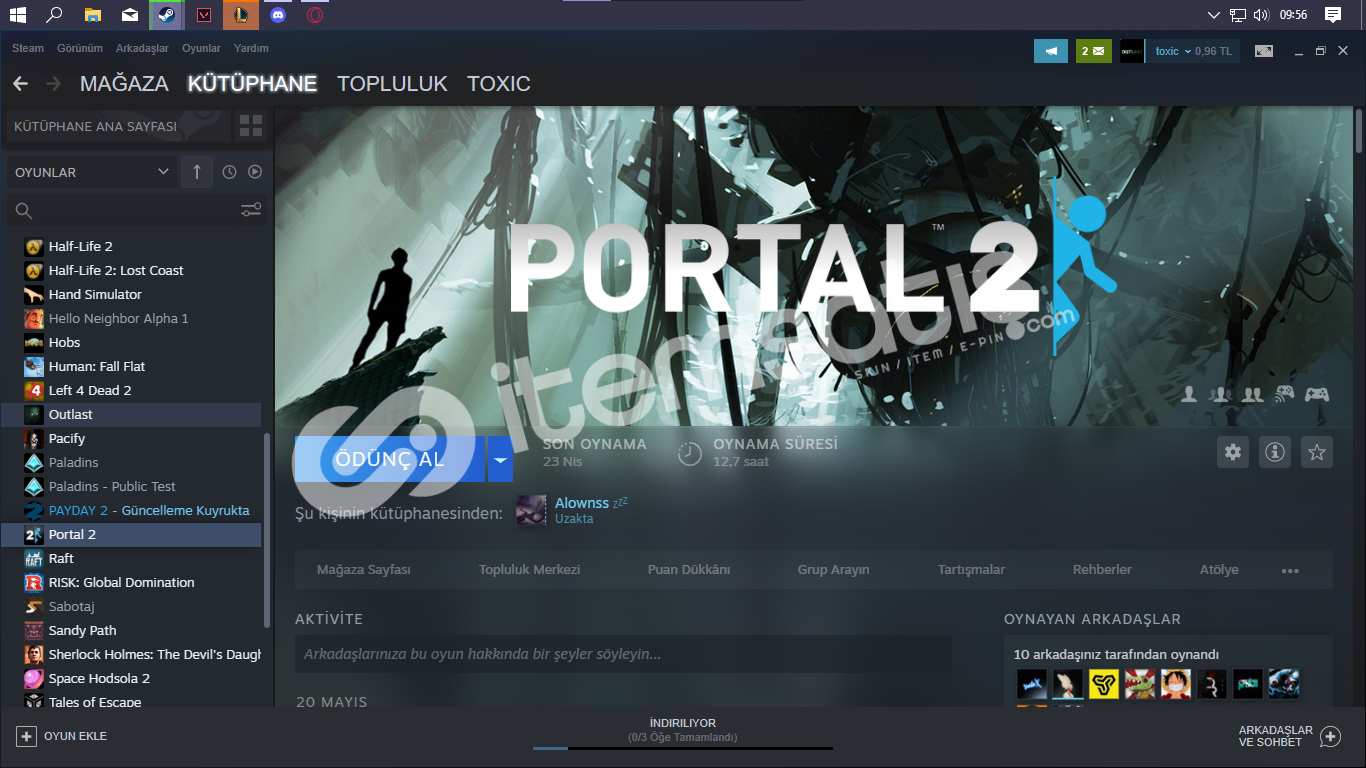Open advanced filter options icon
Viewport: 1366px width, 768px height.
tap(251, 210)
